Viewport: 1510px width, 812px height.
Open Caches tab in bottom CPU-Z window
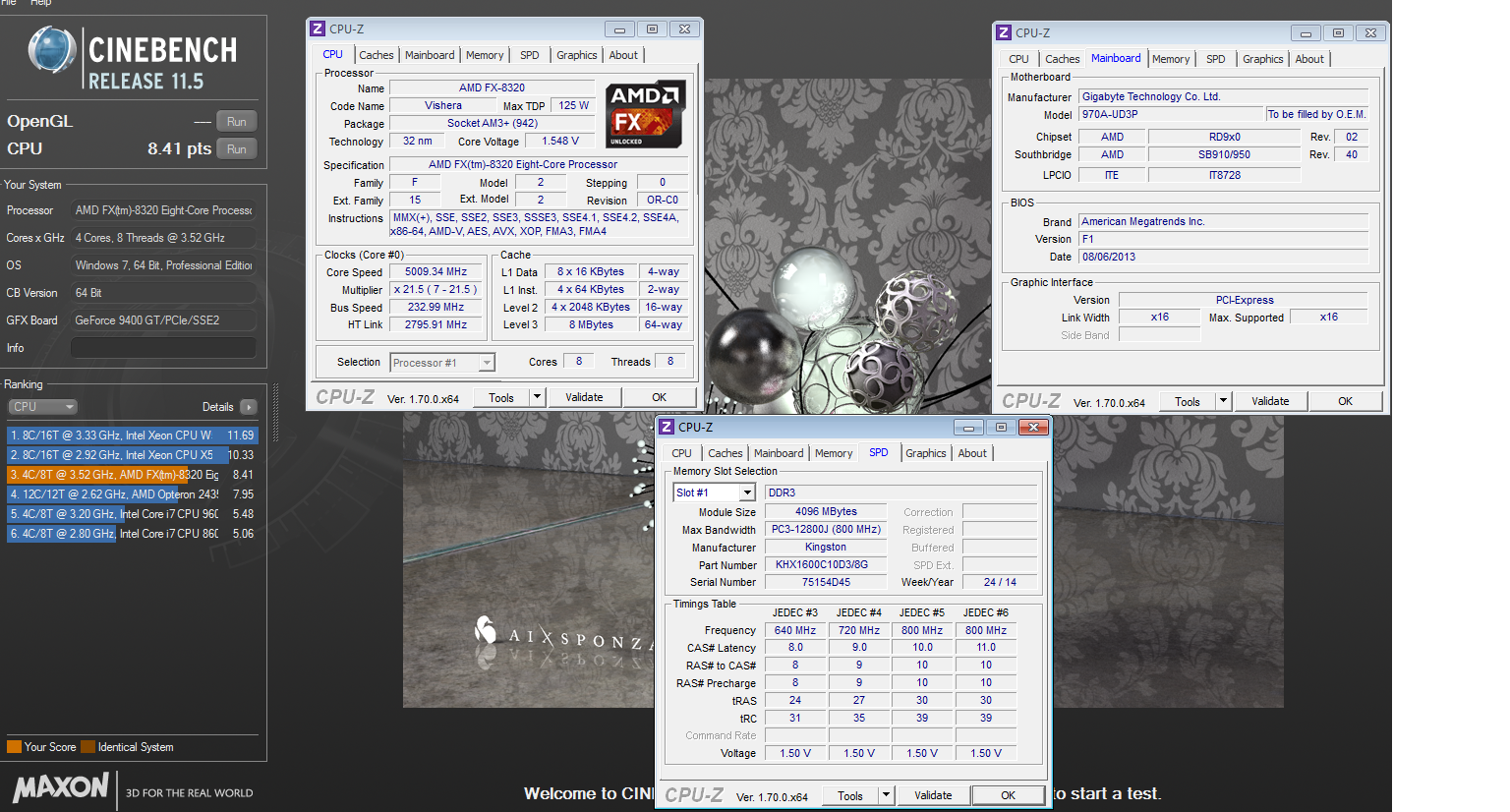pyautogui.click(x=726, y=453)
